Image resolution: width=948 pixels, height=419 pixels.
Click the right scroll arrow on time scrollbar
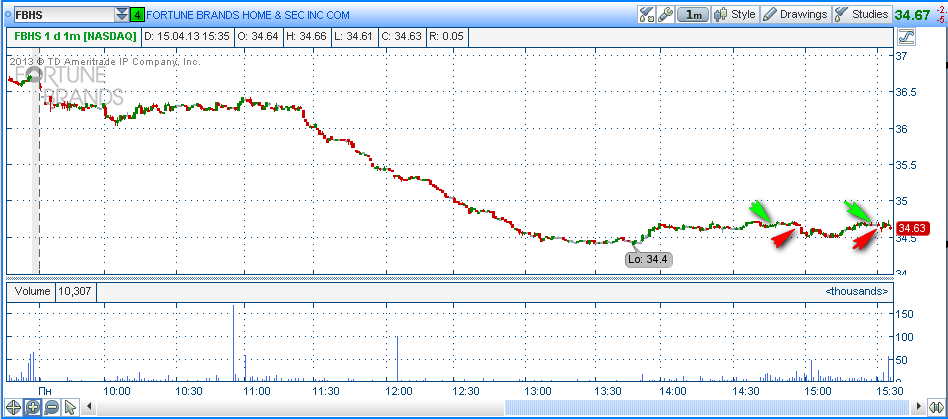point(920,407)
